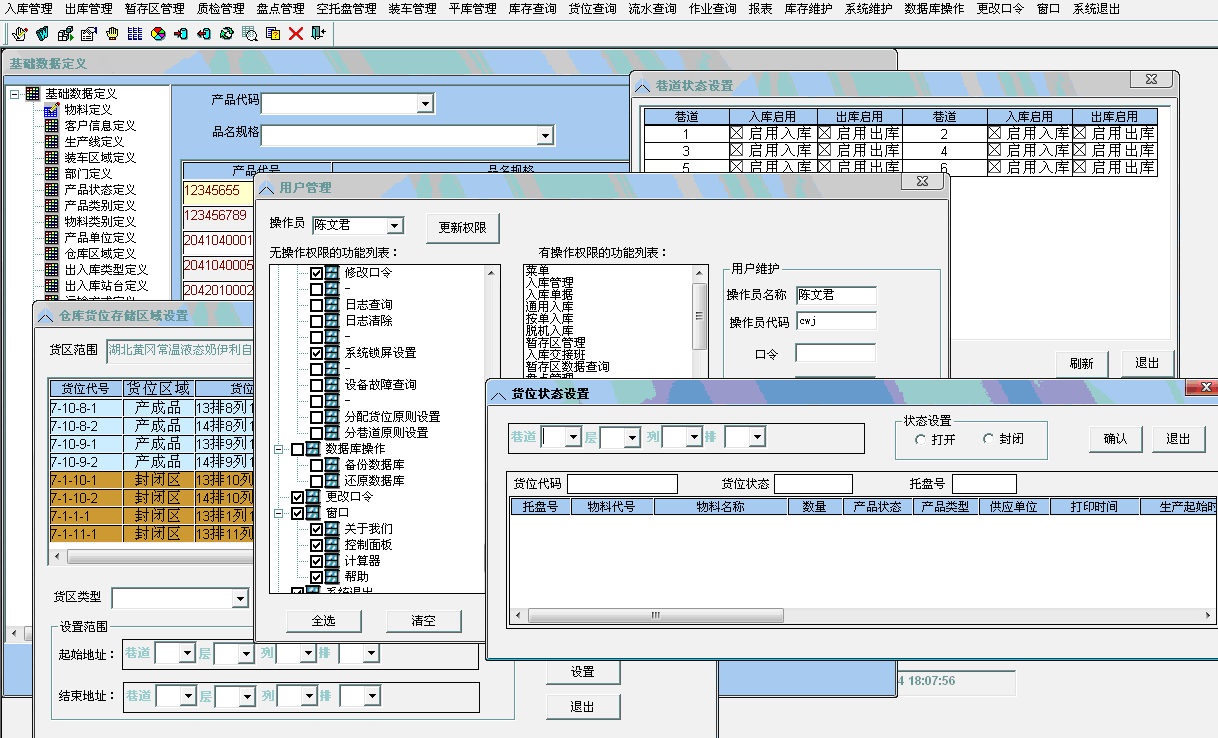Viewport: 1218px width, 738px height.
Task: Collapse the 数据库操作 tree node
Action: tap(279, 449)
